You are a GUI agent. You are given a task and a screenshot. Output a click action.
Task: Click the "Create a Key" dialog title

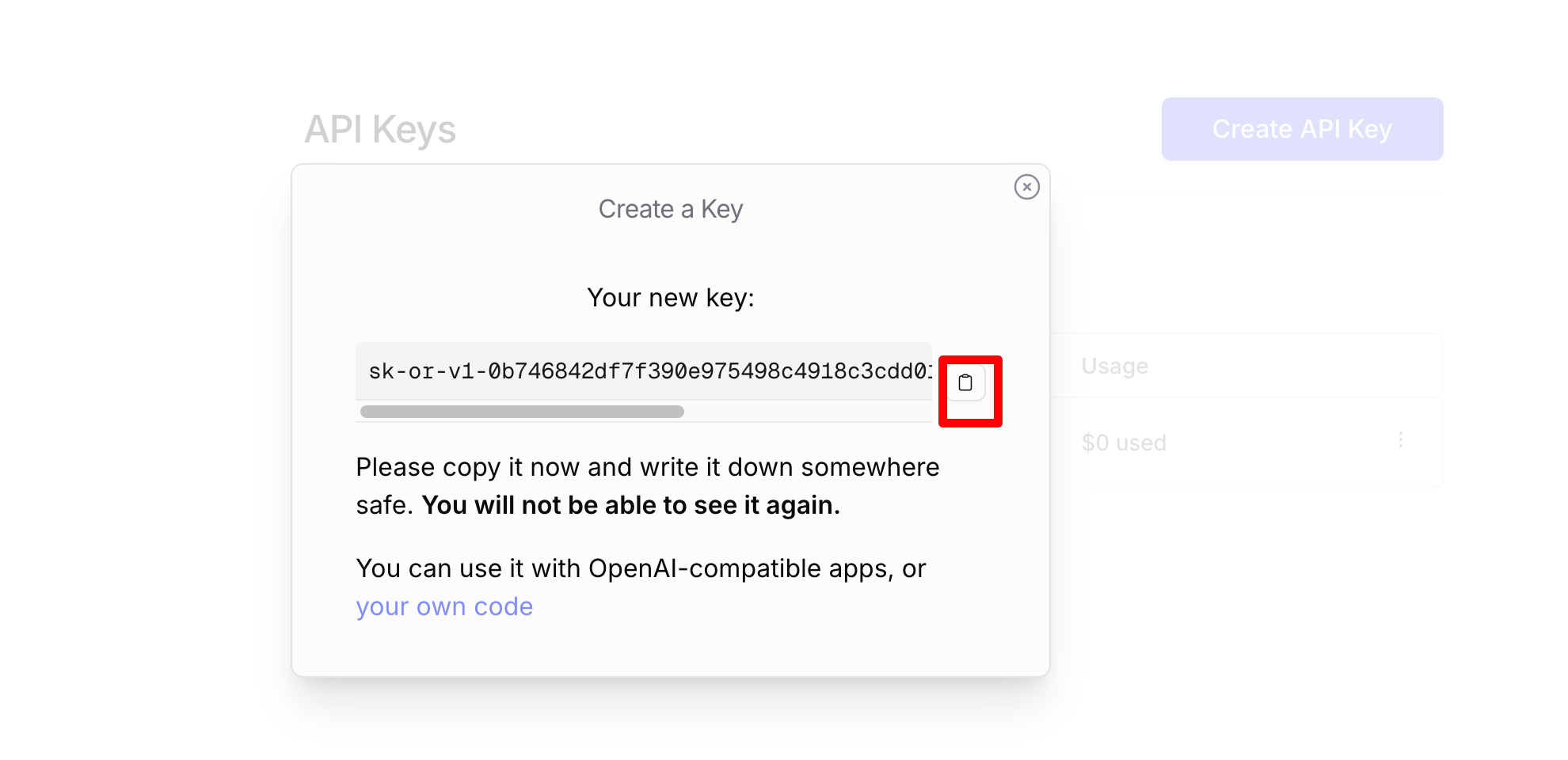point(670,209)
